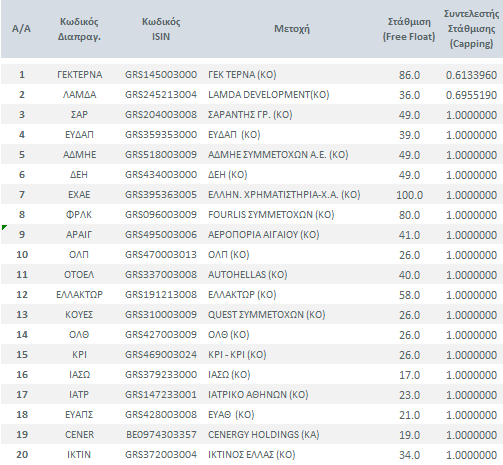Click the Στάθμιση (Free Float) header
The image size is (503, 465).
tap(409, 29)
